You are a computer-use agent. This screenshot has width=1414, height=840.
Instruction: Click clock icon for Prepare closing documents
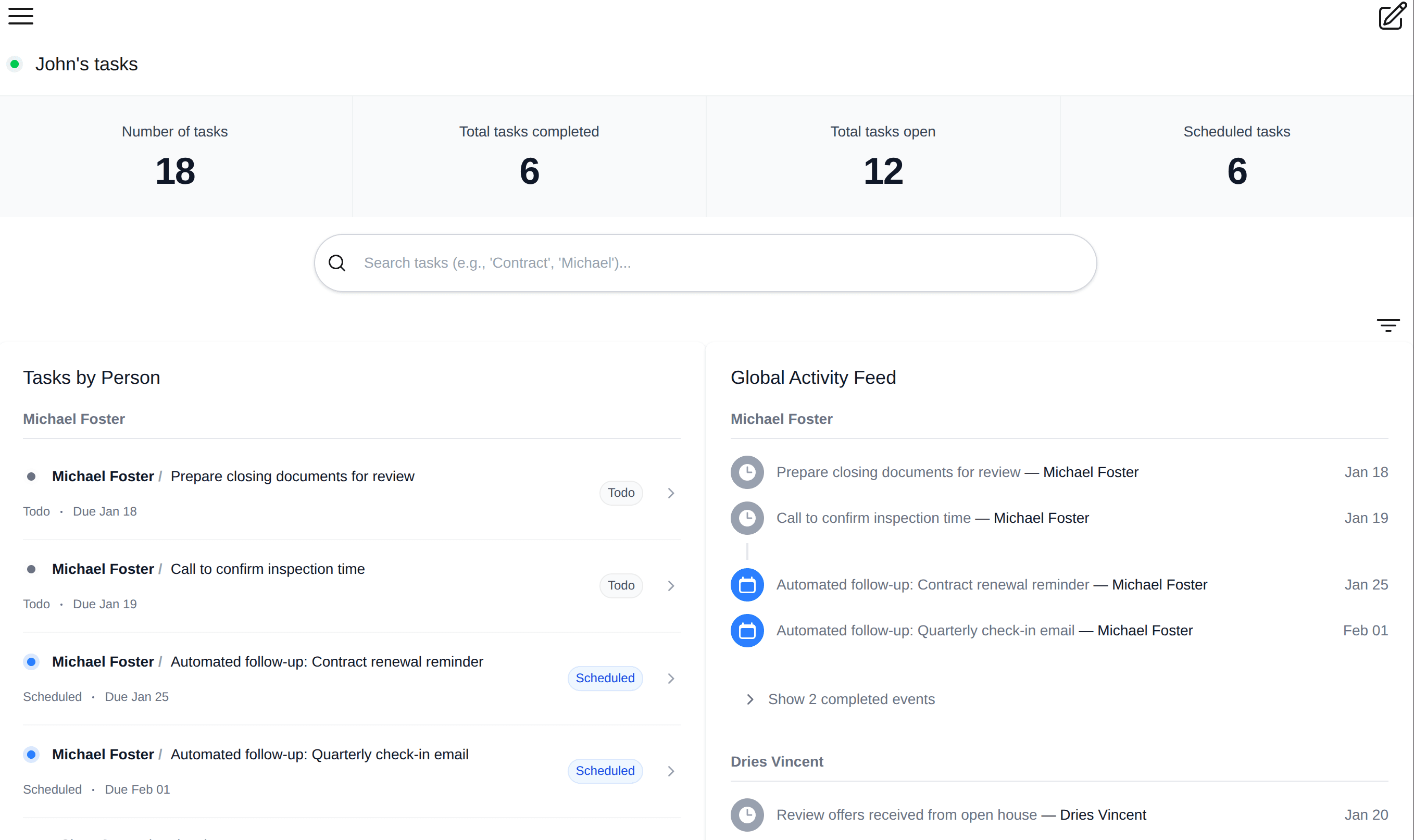[747, 472]
